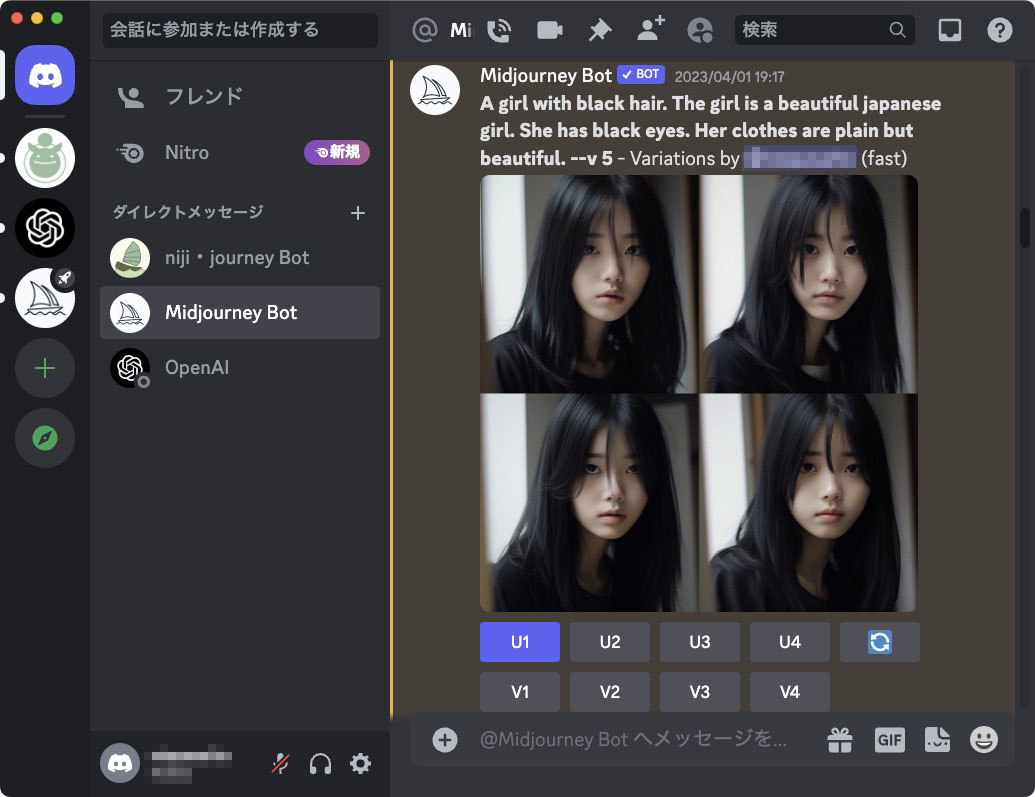Open the GIF picker
1035x797 pixels.
(889, 739)
